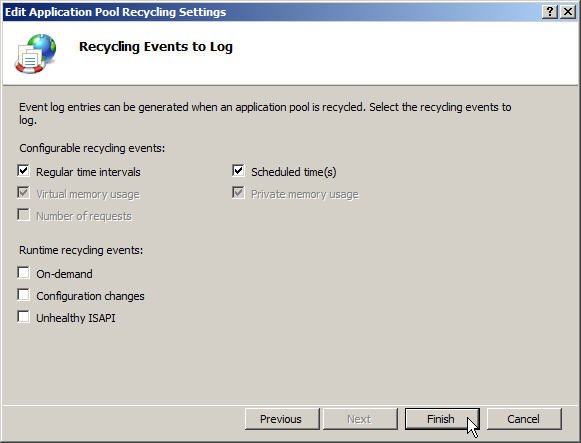Click the help question mark button

click(550, 12)
